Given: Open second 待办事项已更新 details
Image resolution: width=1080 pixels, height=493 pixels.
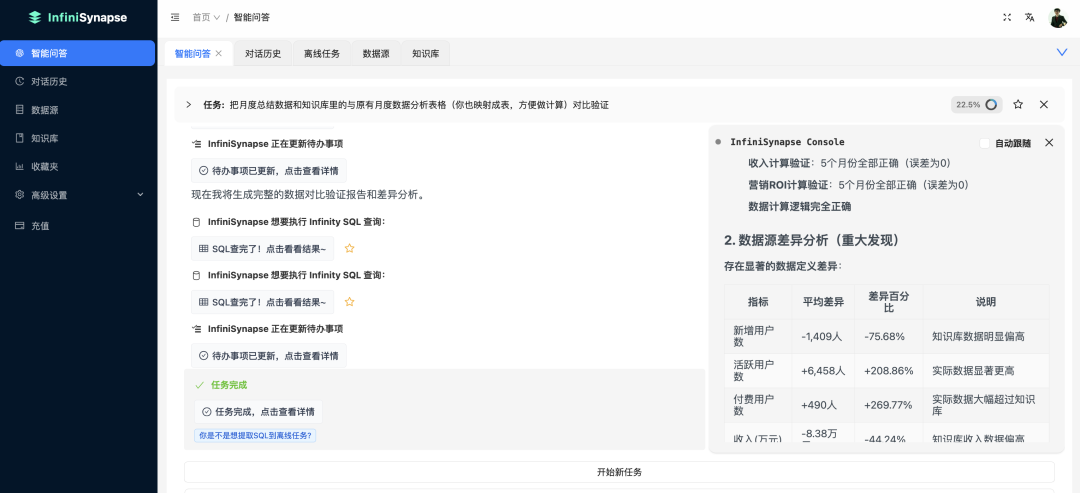Looking at the screenshot, I should 269,356.
